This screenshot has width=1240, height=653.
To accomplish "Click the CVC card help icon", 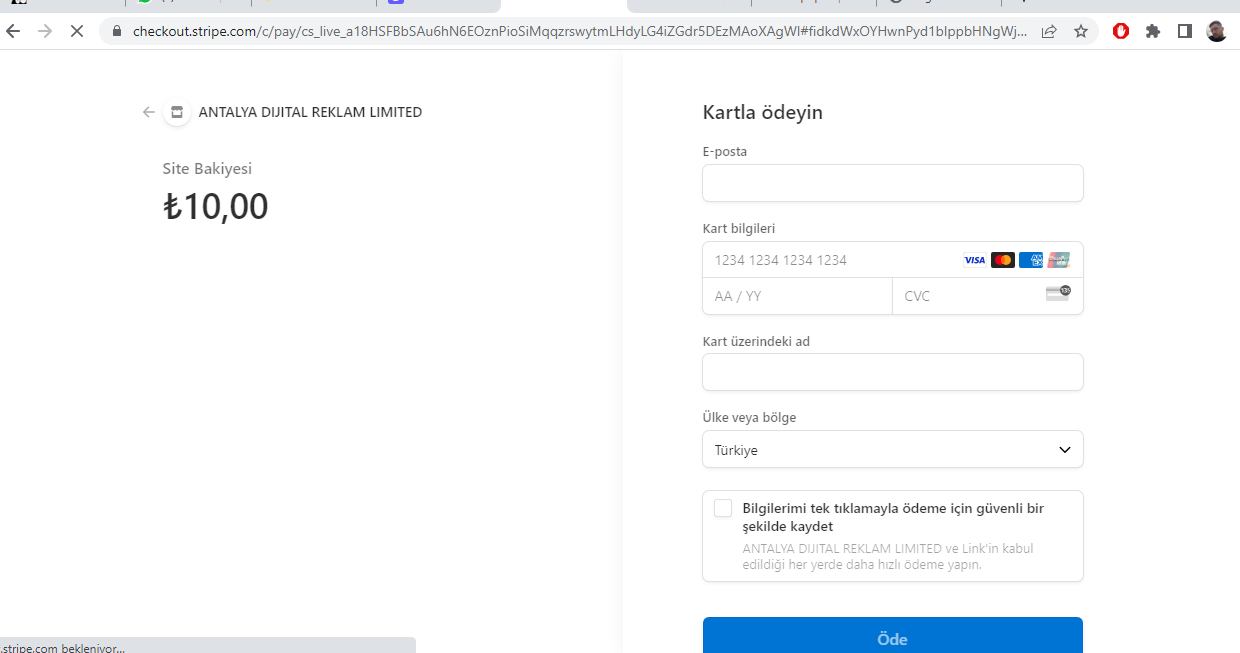I will click(x=1058, y=294).
